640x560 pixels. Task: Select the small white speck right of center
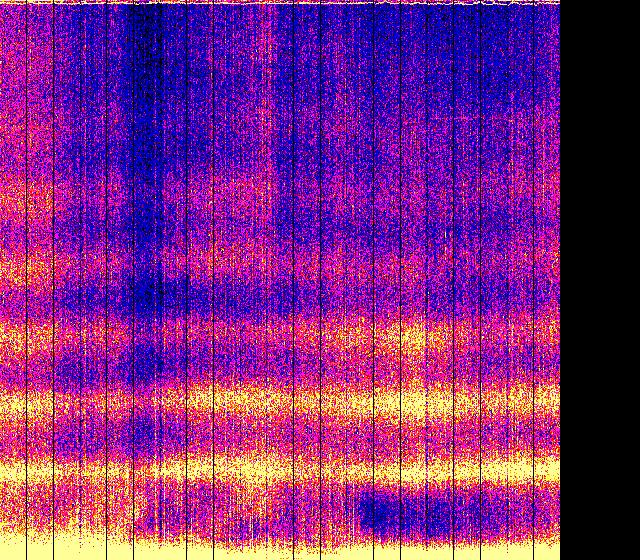tap(446, 235)
